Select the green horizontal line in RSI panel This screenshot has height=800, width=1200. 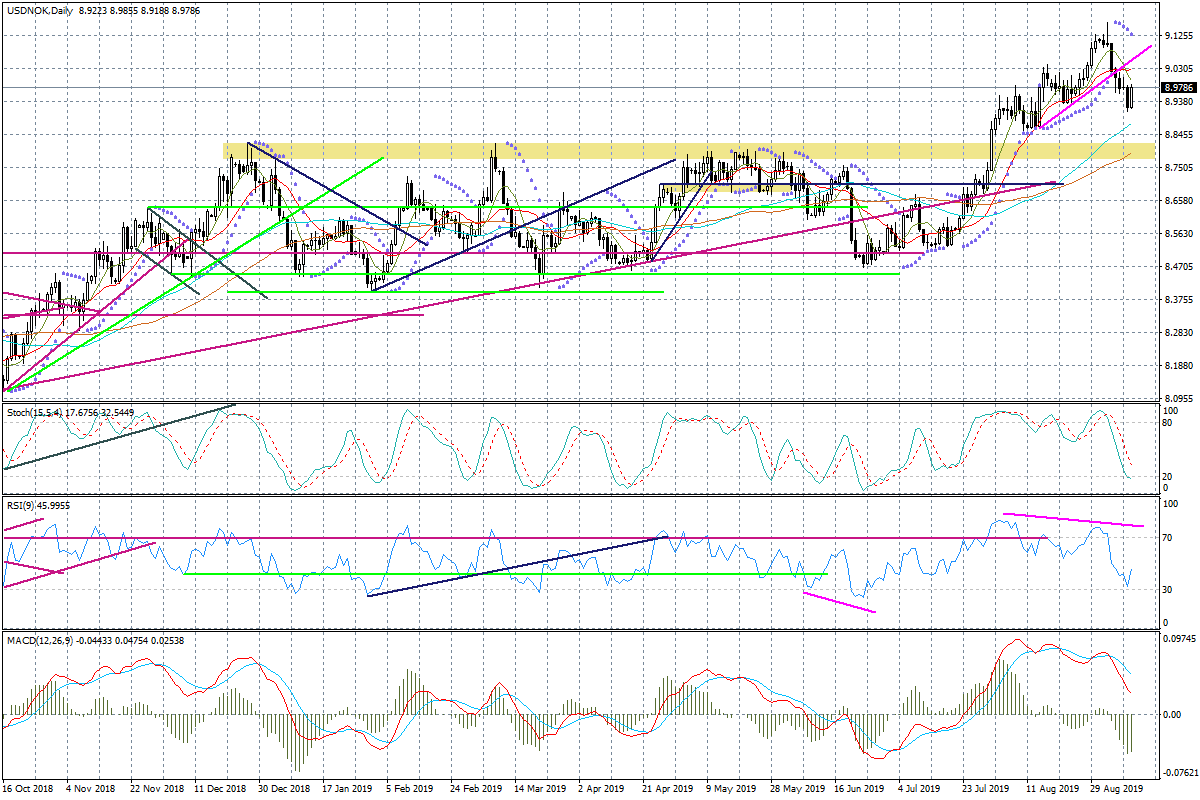tap(500, 574)
